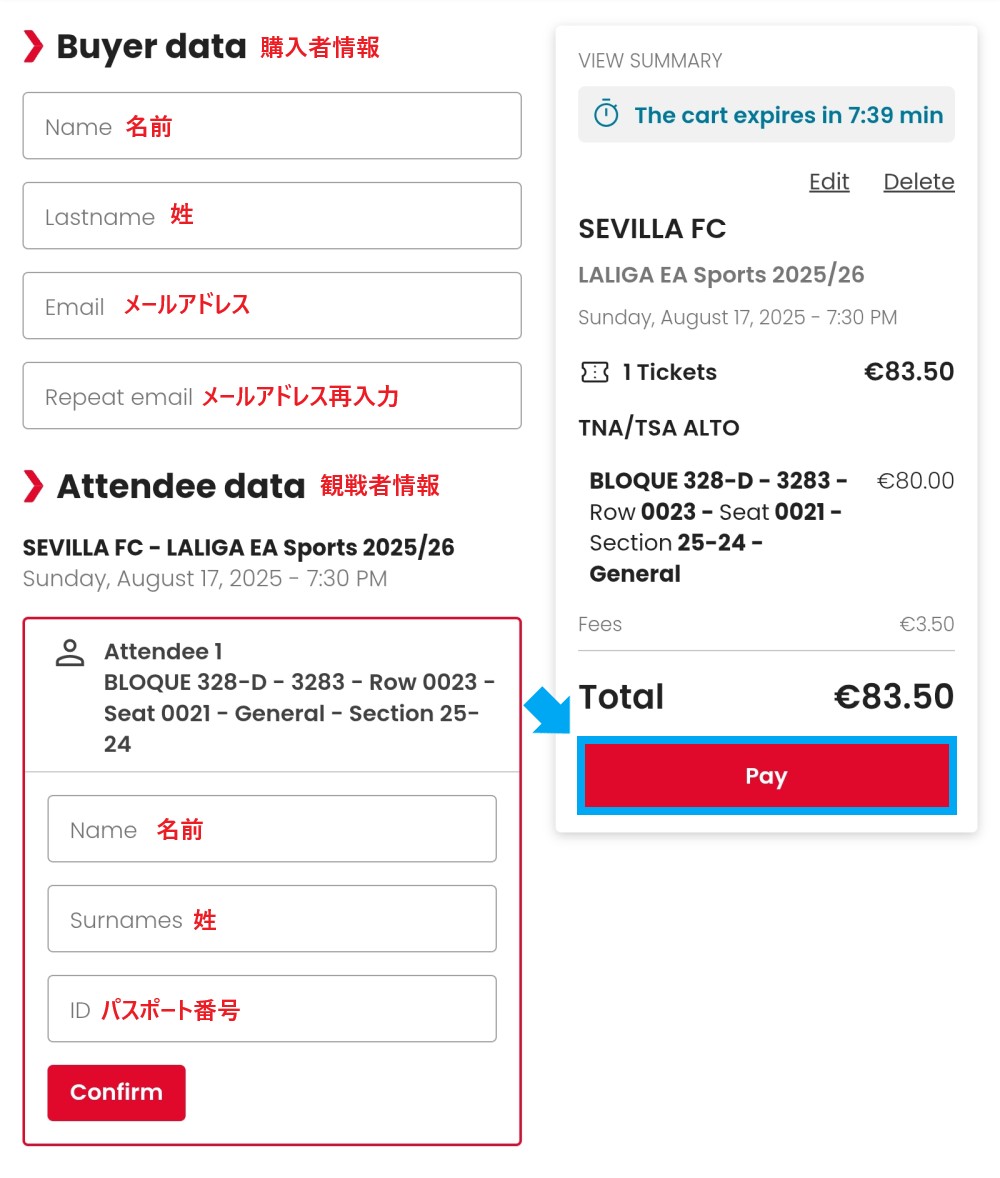Viewport: 1000px width, 1178px height.
Task: Select the attendee Surnames field
Action: pyautogui.click(x=272, y=919)
